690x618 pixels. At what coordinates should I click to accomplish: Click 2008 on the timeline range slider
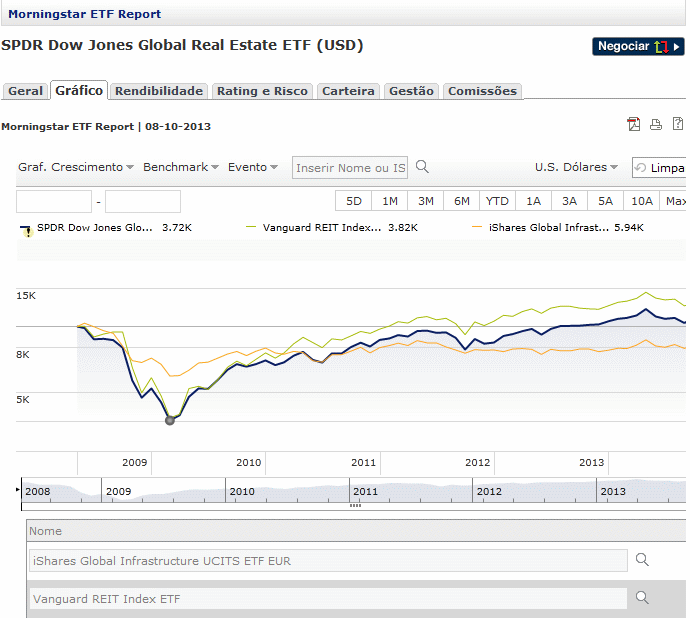point(38,491)
